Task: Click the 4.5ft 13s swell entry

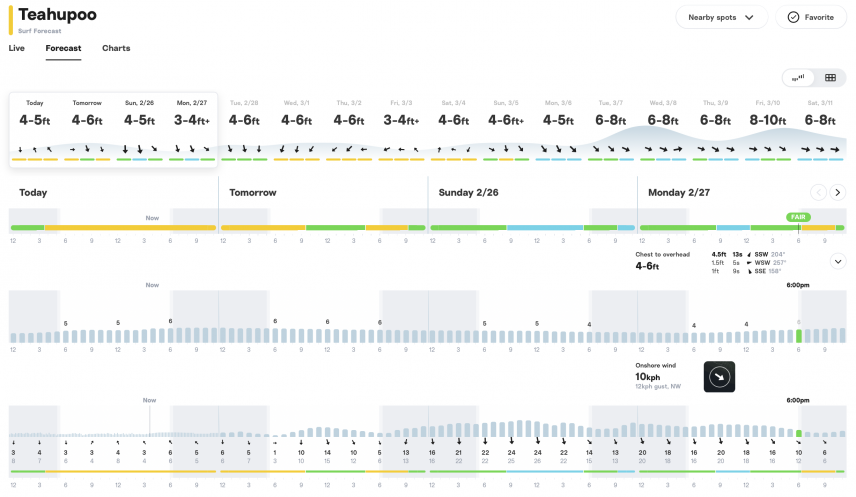Action: (x=727, y=255)
